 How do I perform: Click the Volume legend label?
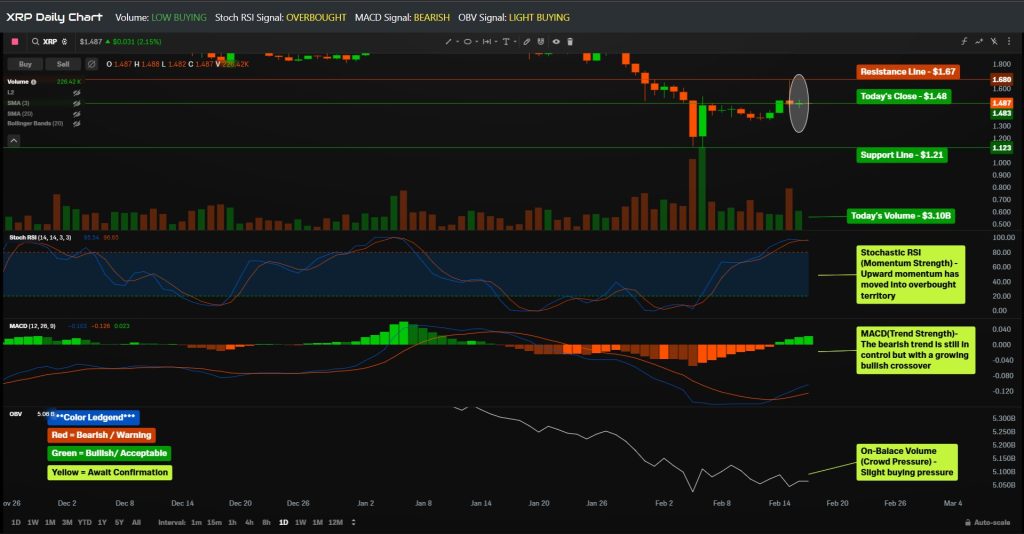(18, 82)
